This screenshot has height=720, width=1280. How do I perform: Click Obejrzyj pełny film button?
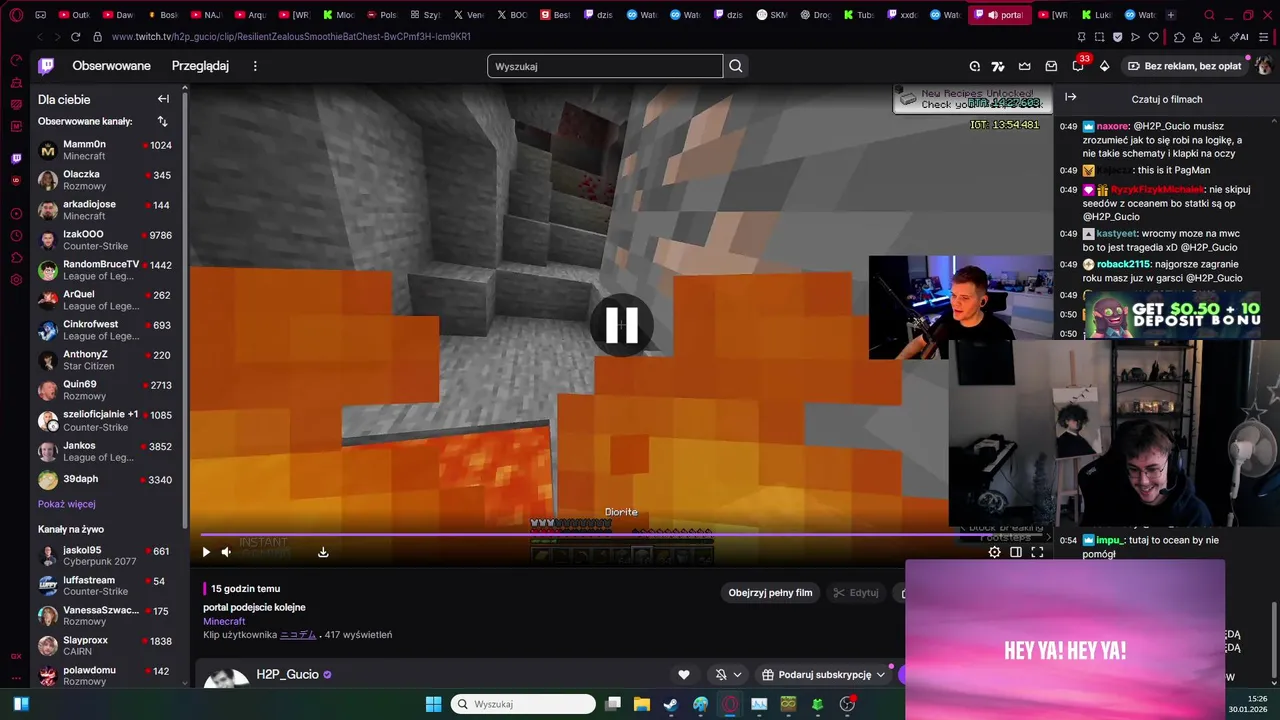(770, 593)
